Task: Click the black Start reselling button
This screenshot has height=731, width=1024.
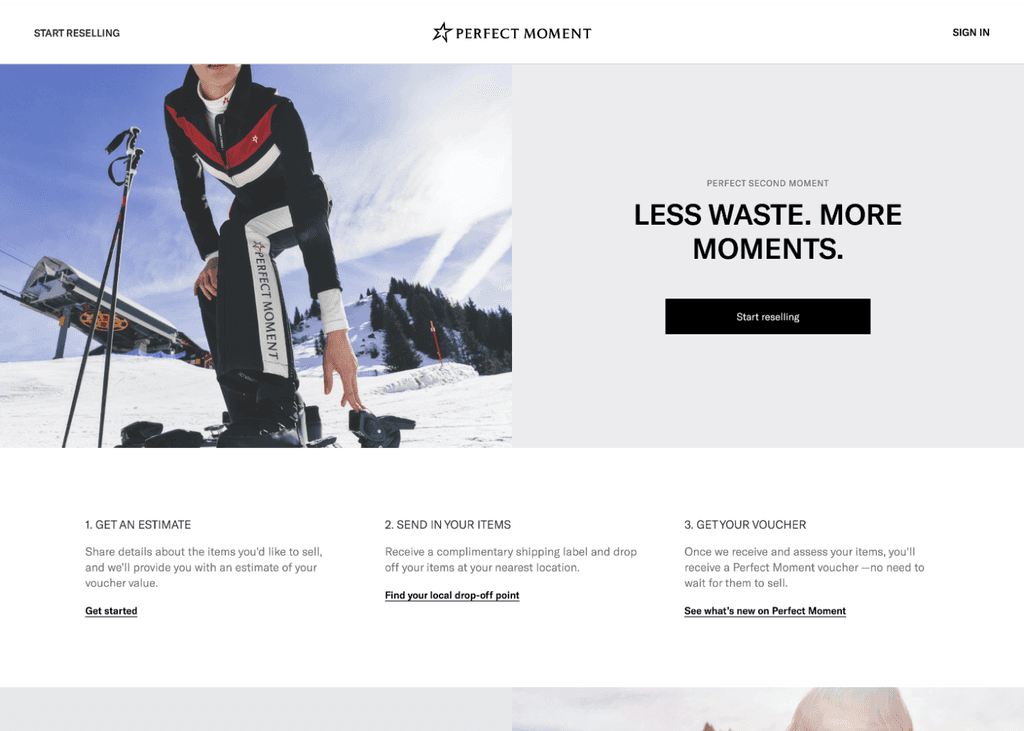Action: (x=767, y=316)
